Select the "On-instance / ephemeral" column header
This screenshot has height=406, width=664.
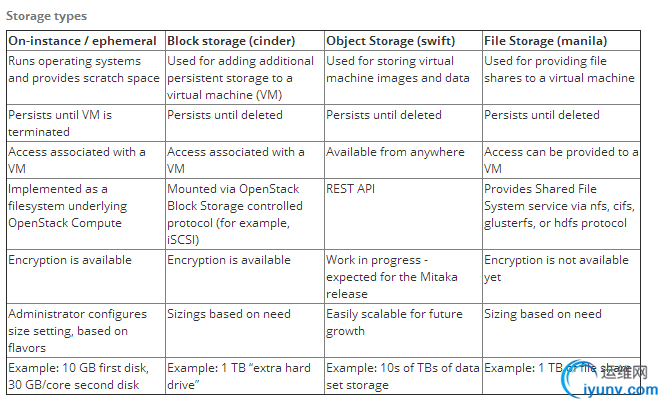pyautogui.click(x=83, y=41)
